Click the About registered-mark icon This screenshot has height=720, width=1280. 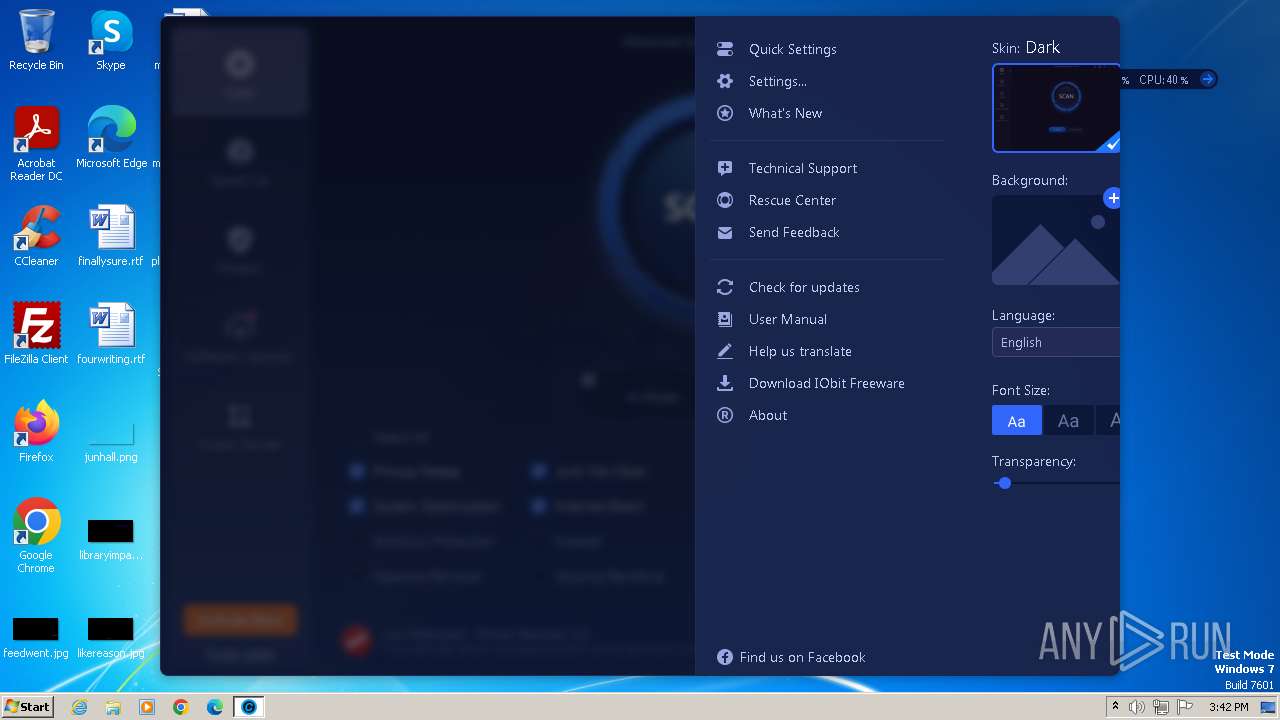coord(725,415)
